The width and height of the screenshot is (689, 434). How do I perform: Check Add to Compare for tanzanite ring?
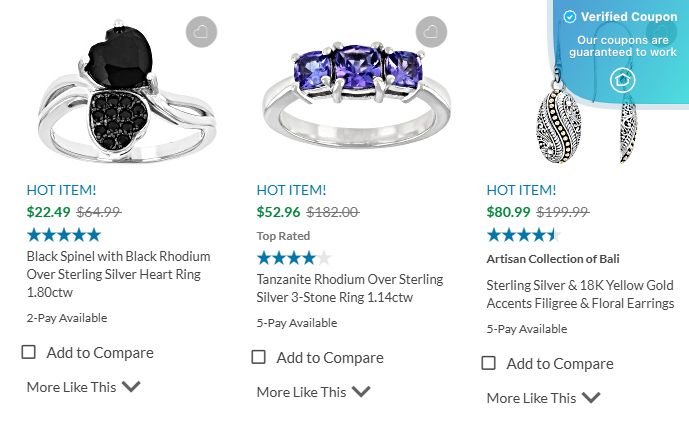pos(259,357)
